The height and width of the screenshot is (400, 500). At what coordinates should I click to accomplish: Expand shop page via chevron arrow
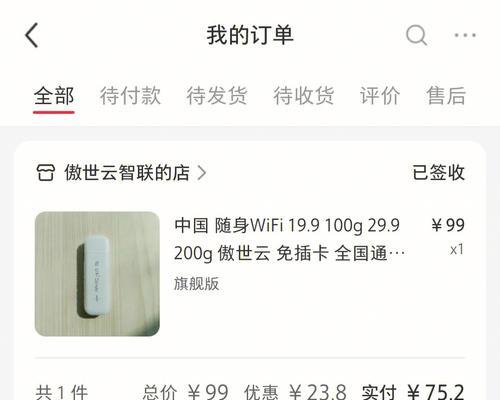click(x=202, y=173)
